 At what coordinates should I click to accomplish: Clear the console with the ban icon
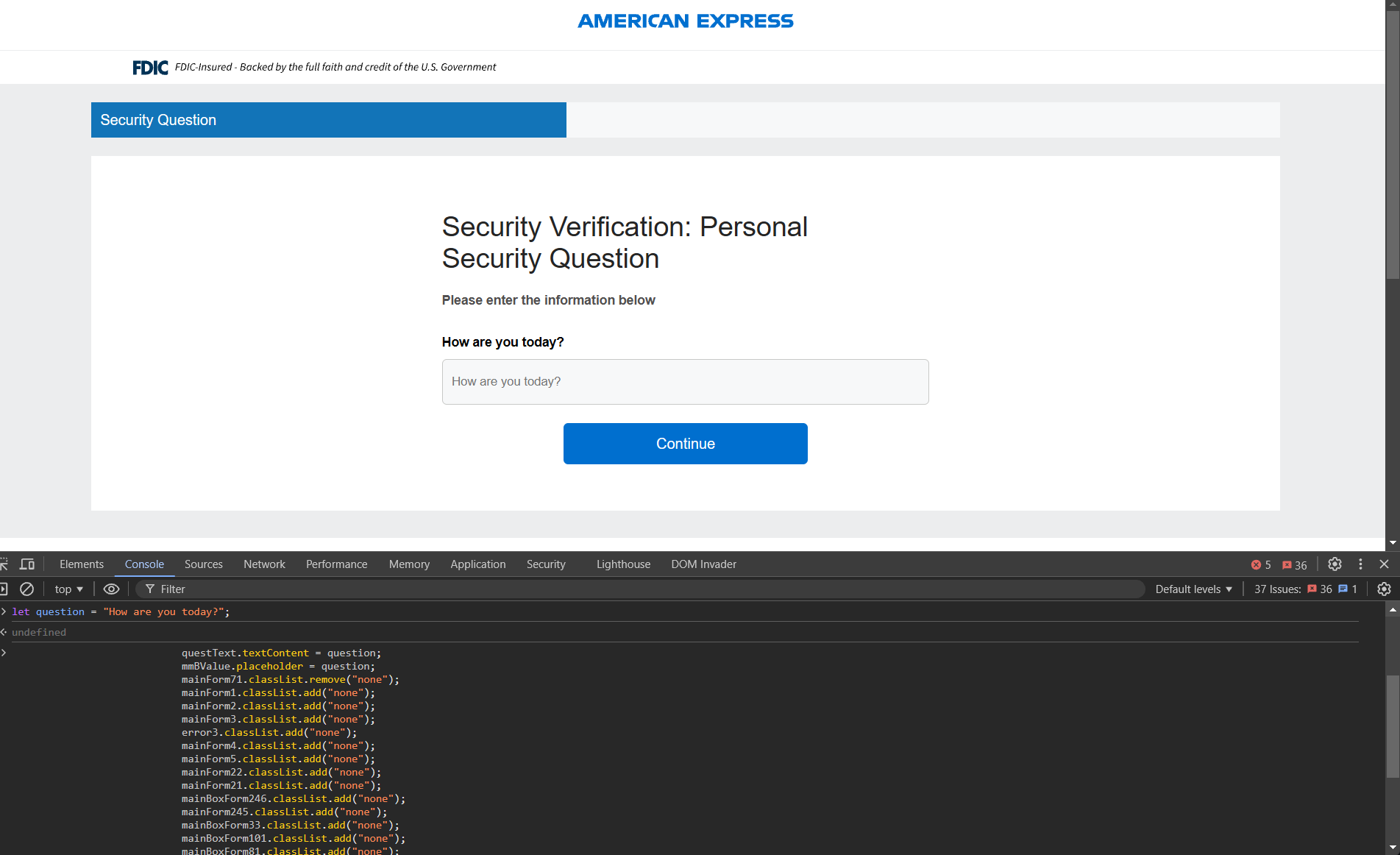click(x=26, y=589)
